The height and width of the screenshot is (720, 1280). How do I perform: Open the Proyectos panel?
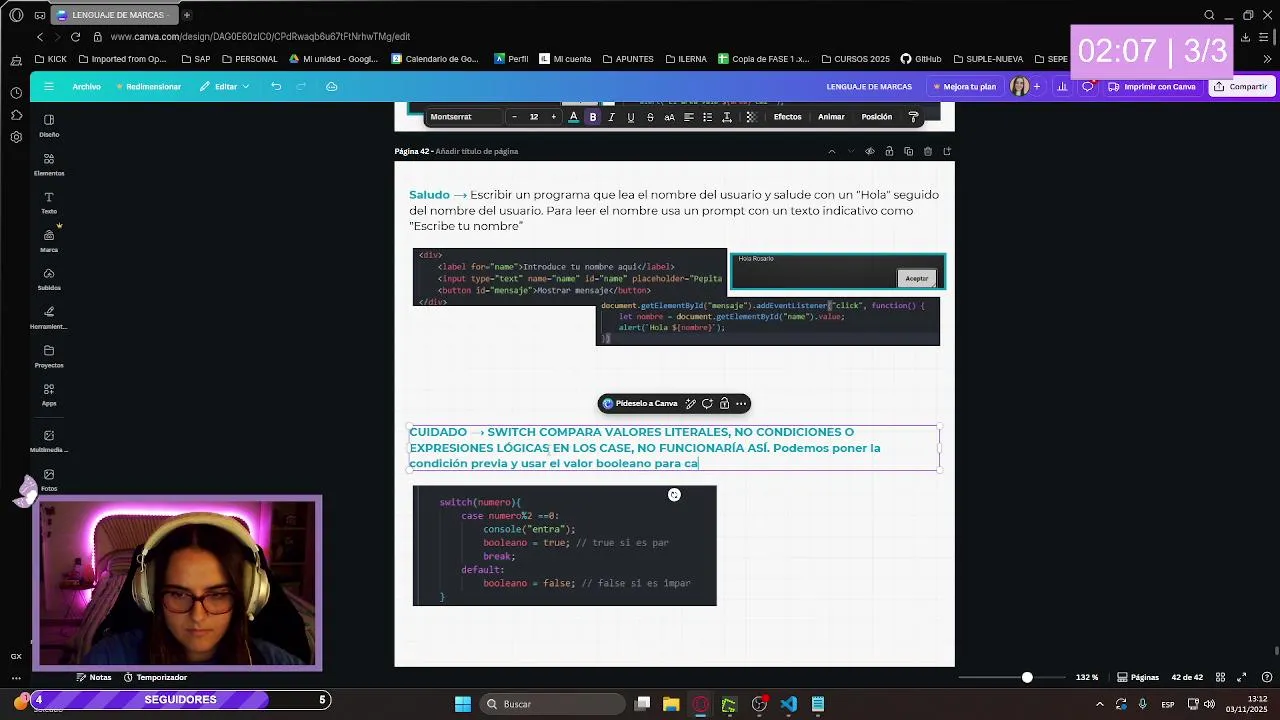(x=49, y=357)
